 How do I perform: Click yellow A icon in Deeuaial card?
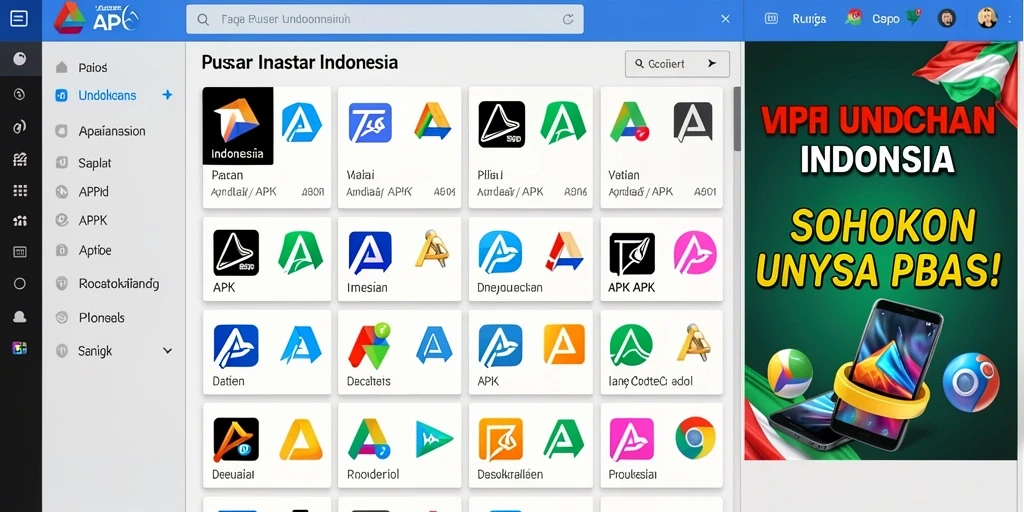point(300,440)
